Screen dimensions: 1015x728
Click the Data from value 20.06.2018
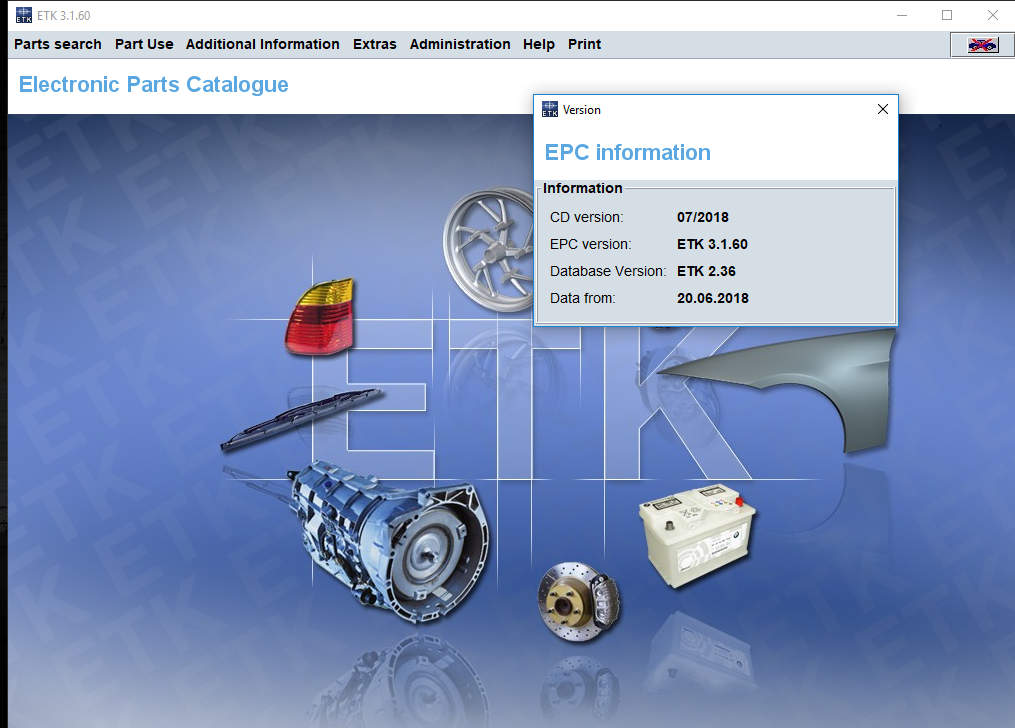click(x=713, y=298)
